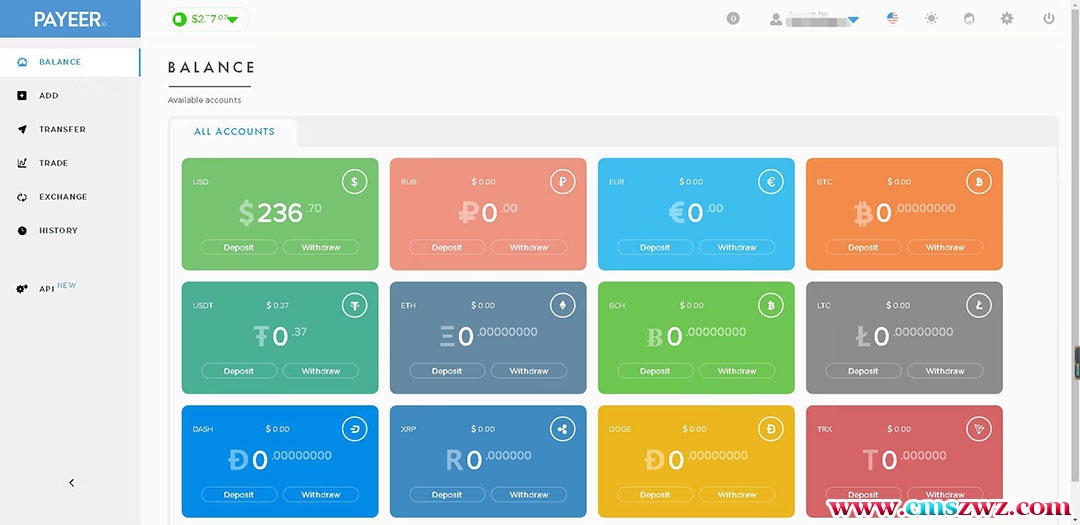Click the Tether icon on USDT card
This screenshot has width=1080, height=525.
[354, 306]
